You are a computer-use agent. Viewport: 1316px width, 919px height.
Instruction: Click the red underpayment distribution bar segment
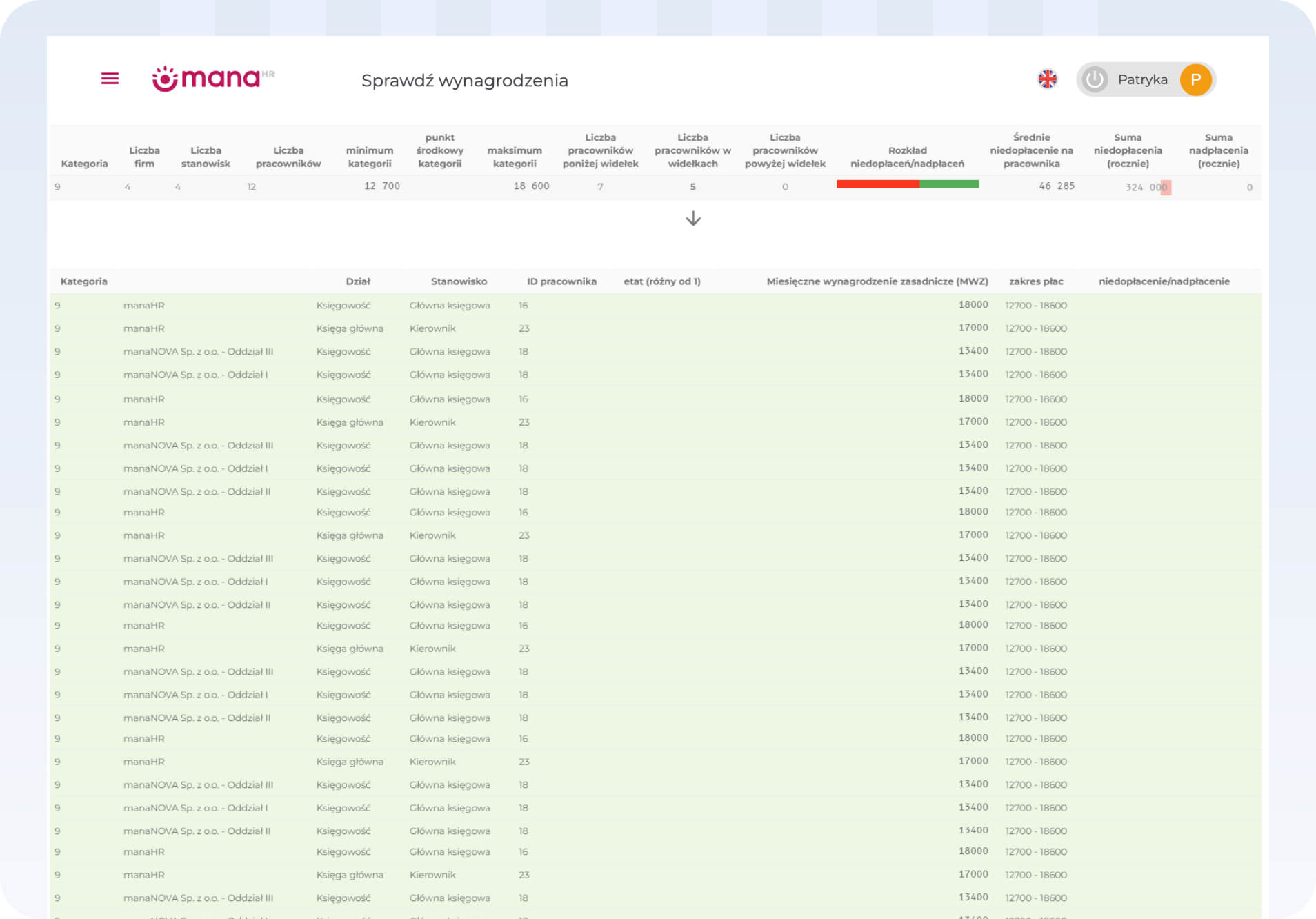pyautogui.click(x=877, y=184)
